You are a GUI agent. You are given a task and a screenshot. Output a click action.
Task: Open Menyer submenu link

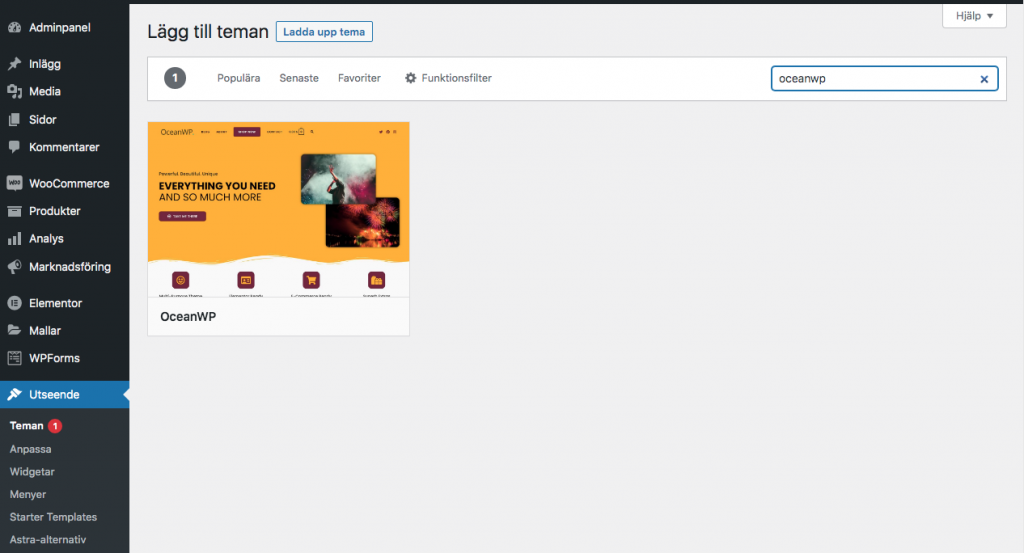[27, 494]
